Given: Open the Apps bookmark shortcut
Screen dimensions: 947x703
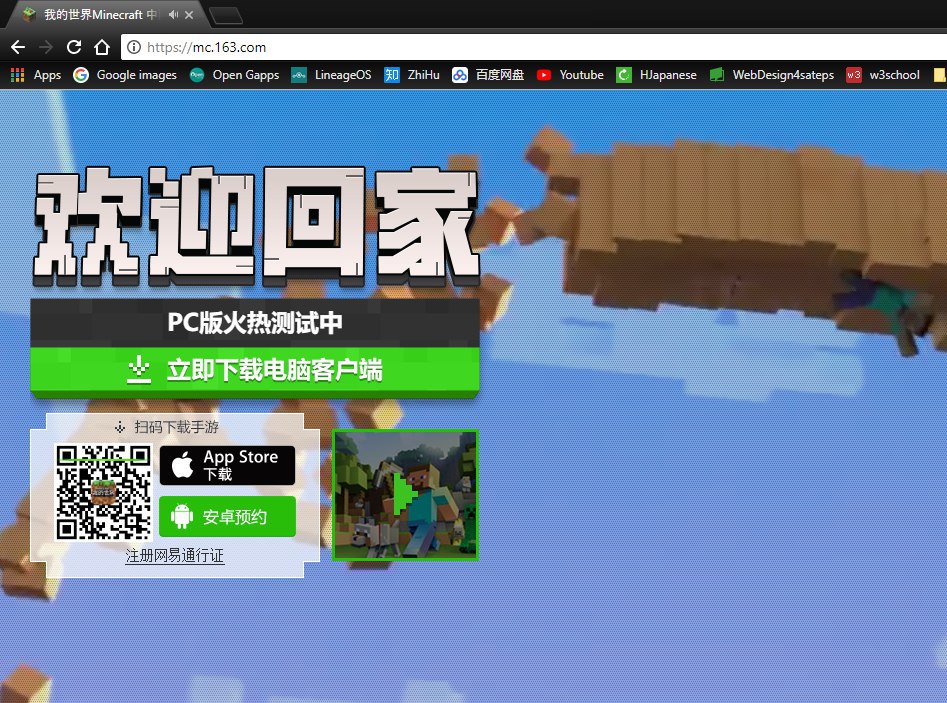Looking at the screenshot, I should point(36,75).
